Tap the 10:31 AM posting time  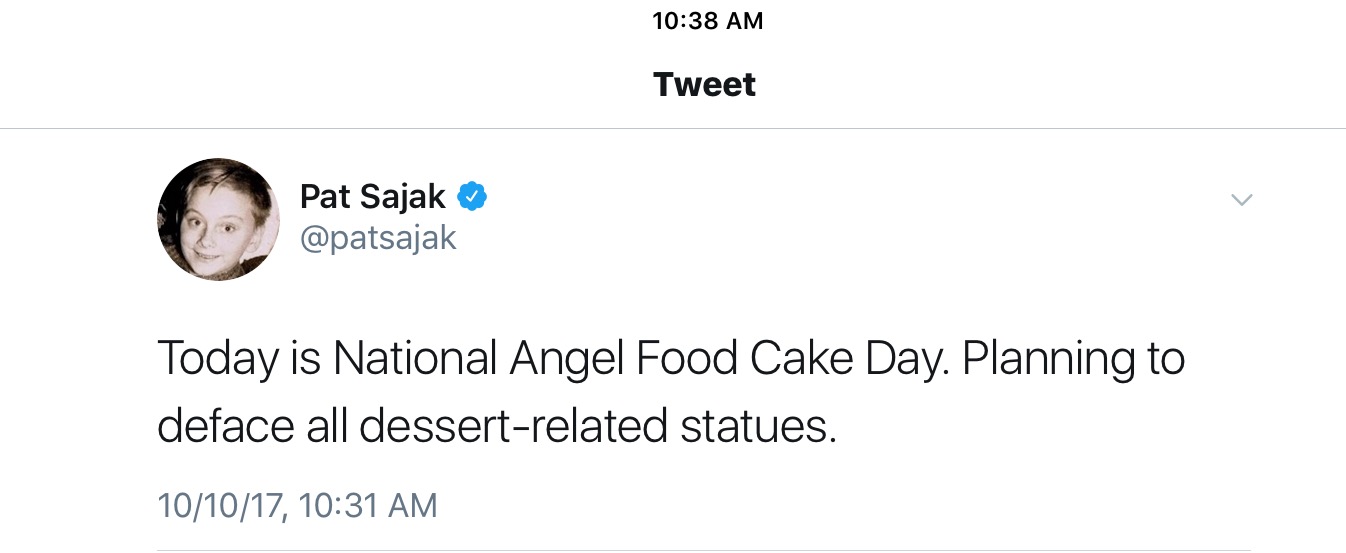click(x=368, y=505)
